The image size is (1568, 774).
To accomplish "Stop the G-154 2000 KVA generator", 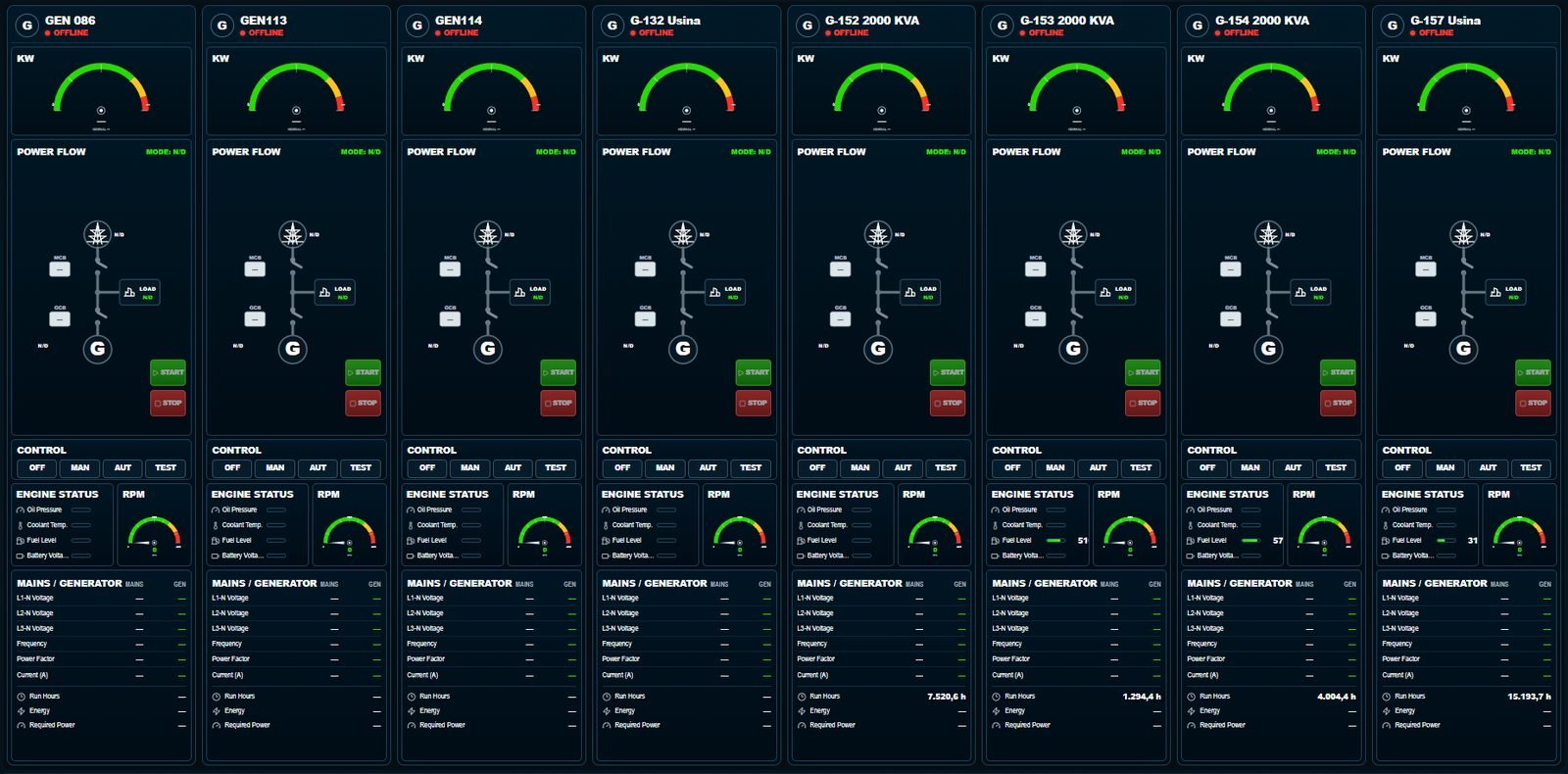I will pos(1338,403).
